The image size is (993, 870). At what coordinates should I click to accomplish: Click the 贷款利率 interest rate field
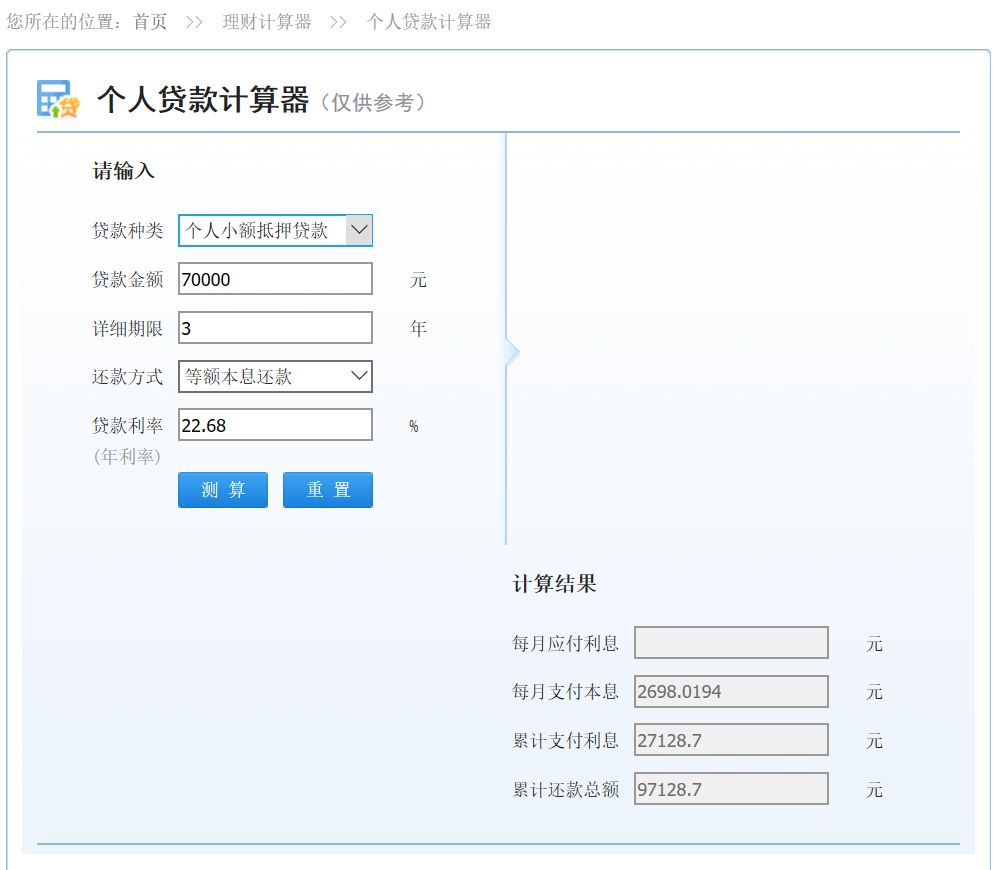click(275, 424)
